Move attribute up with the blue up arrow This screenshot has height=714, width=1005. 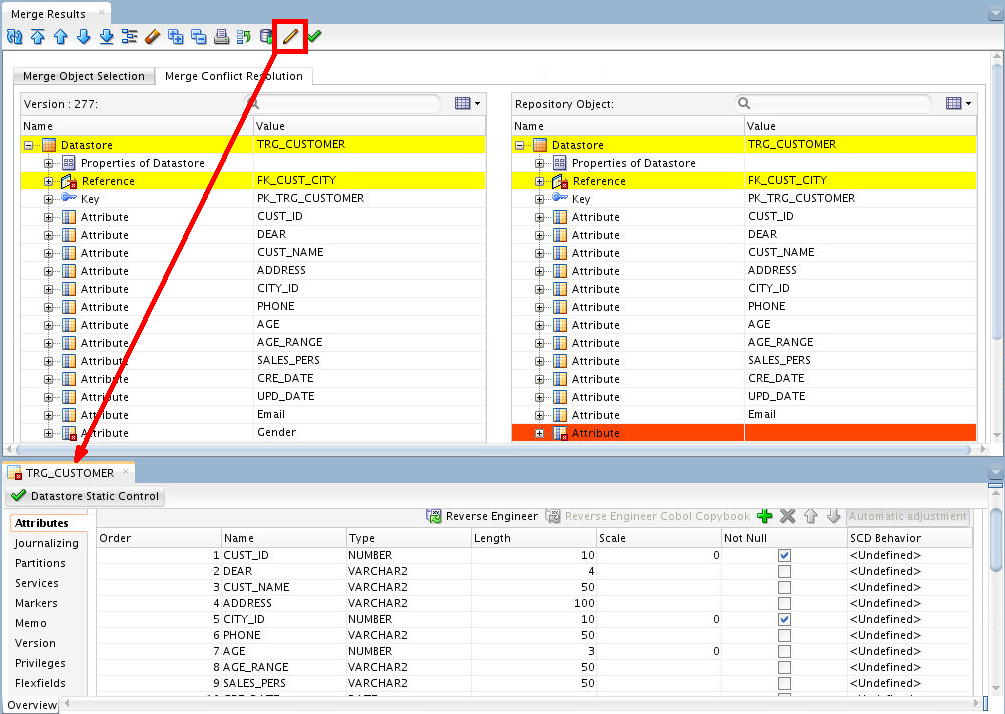tap(811, 516)
